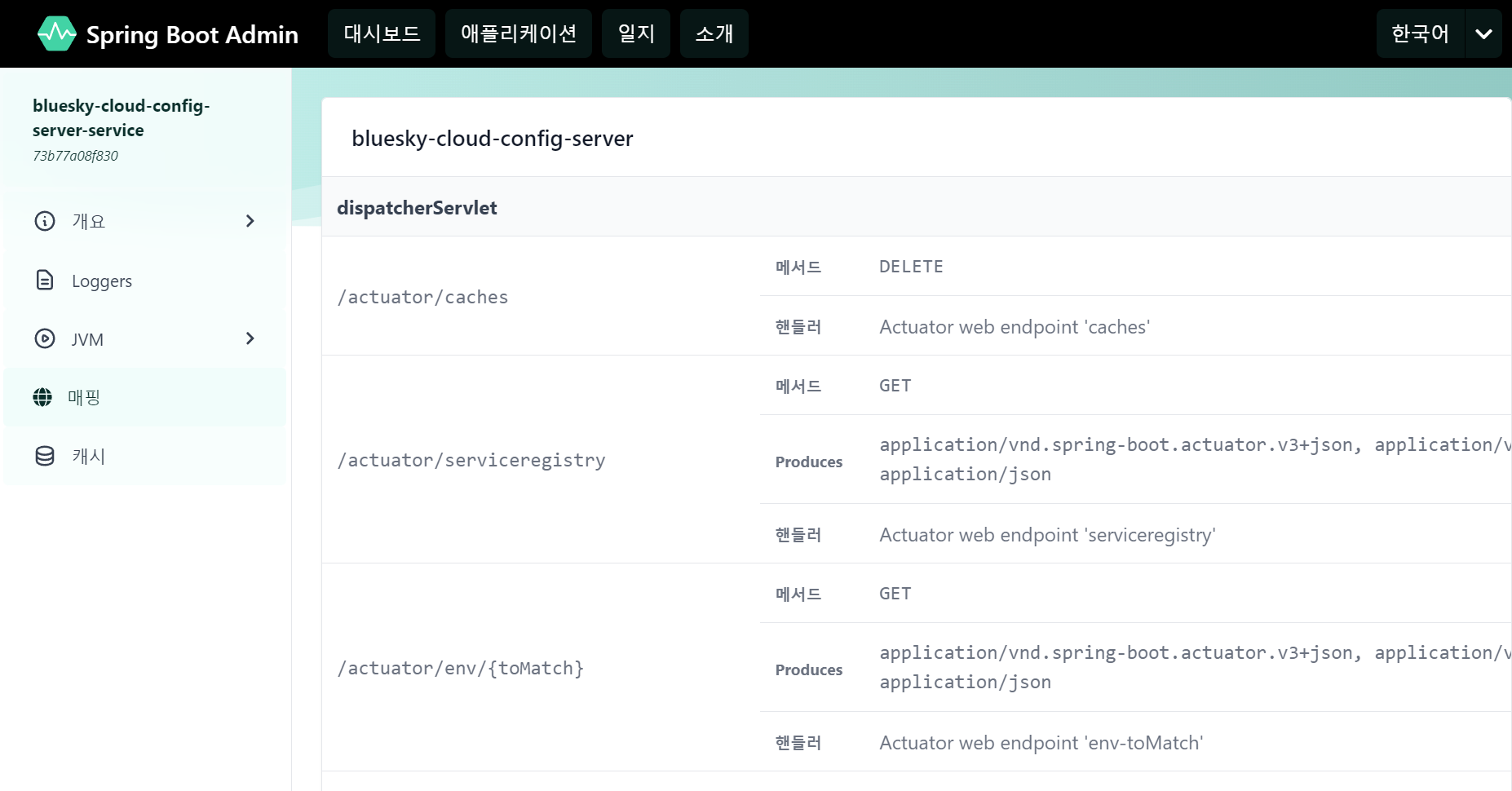This screenshot has height=791, width=1512.
Task: Click the DELETE method value
Action: [x=911, y=267]
